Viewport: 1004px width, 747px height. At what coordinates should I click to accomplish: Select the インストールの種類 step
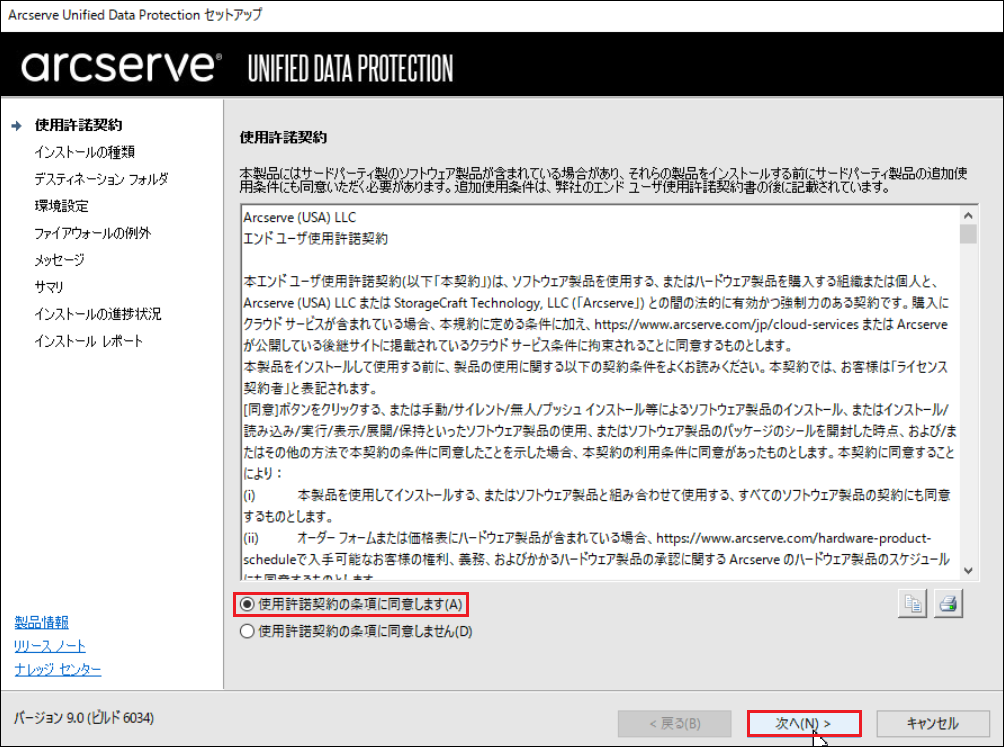(x=85, y=152)
